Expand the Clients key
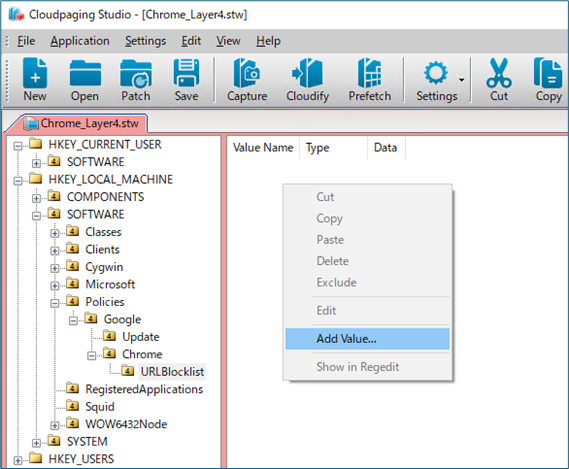Screen dimensions: 569x469 click(54, 251)
